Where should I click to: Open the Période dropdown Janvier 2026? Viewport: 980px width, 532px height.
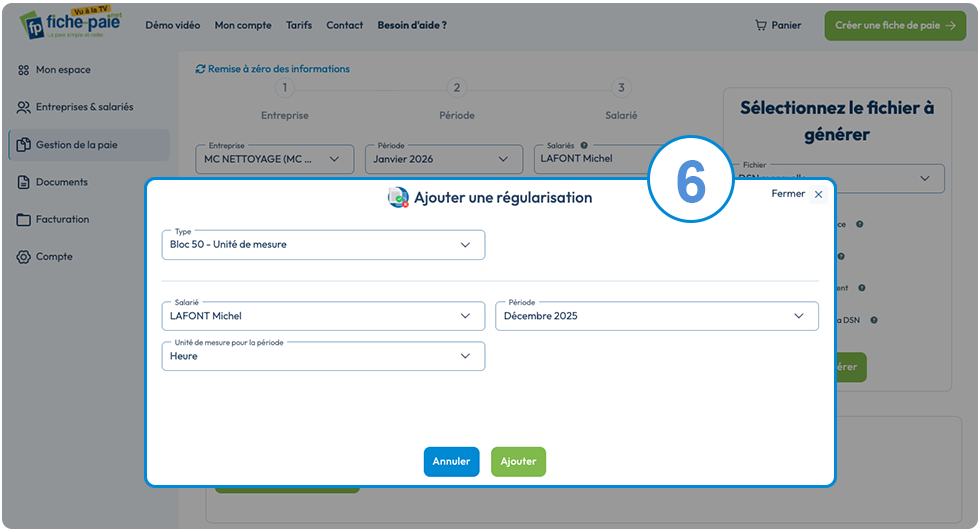tap(444, 159)
